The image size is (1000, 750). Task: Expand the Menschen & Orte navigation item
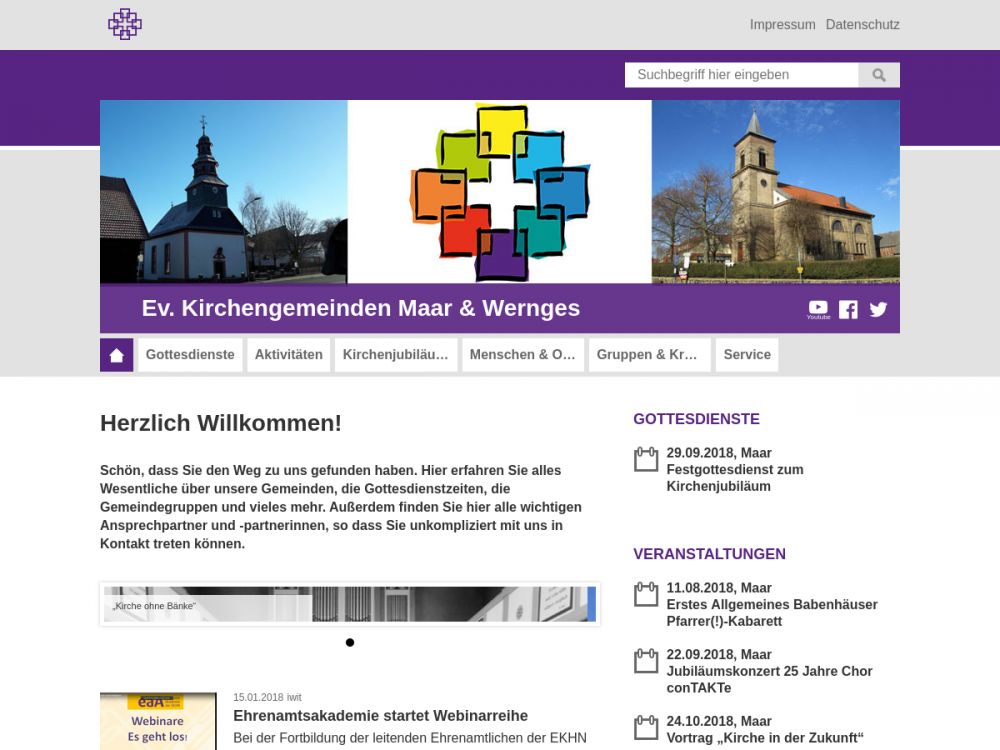pos(523,355)
